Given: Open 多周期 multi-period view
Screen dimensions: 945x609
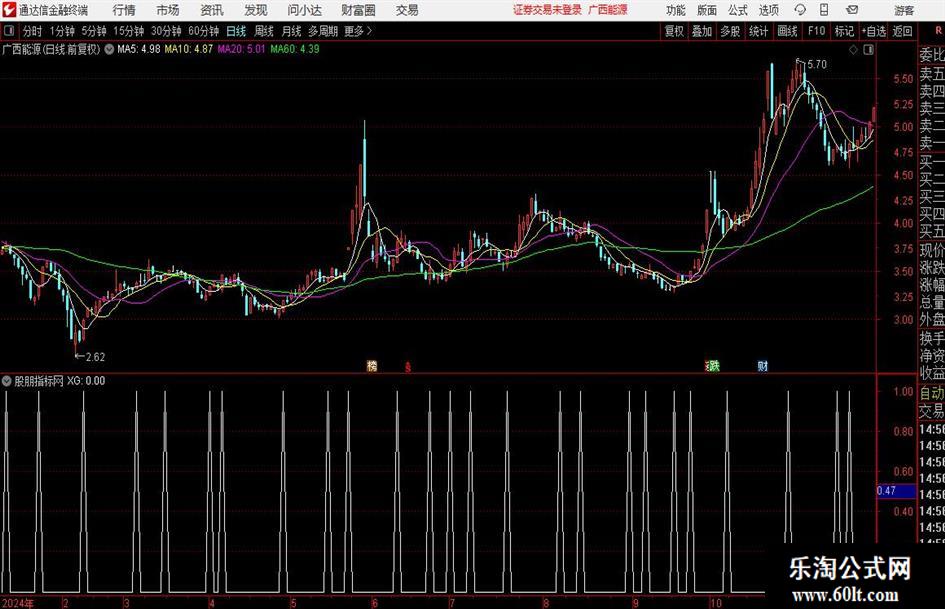Looking at the screenshot, I should click(323, 31).
